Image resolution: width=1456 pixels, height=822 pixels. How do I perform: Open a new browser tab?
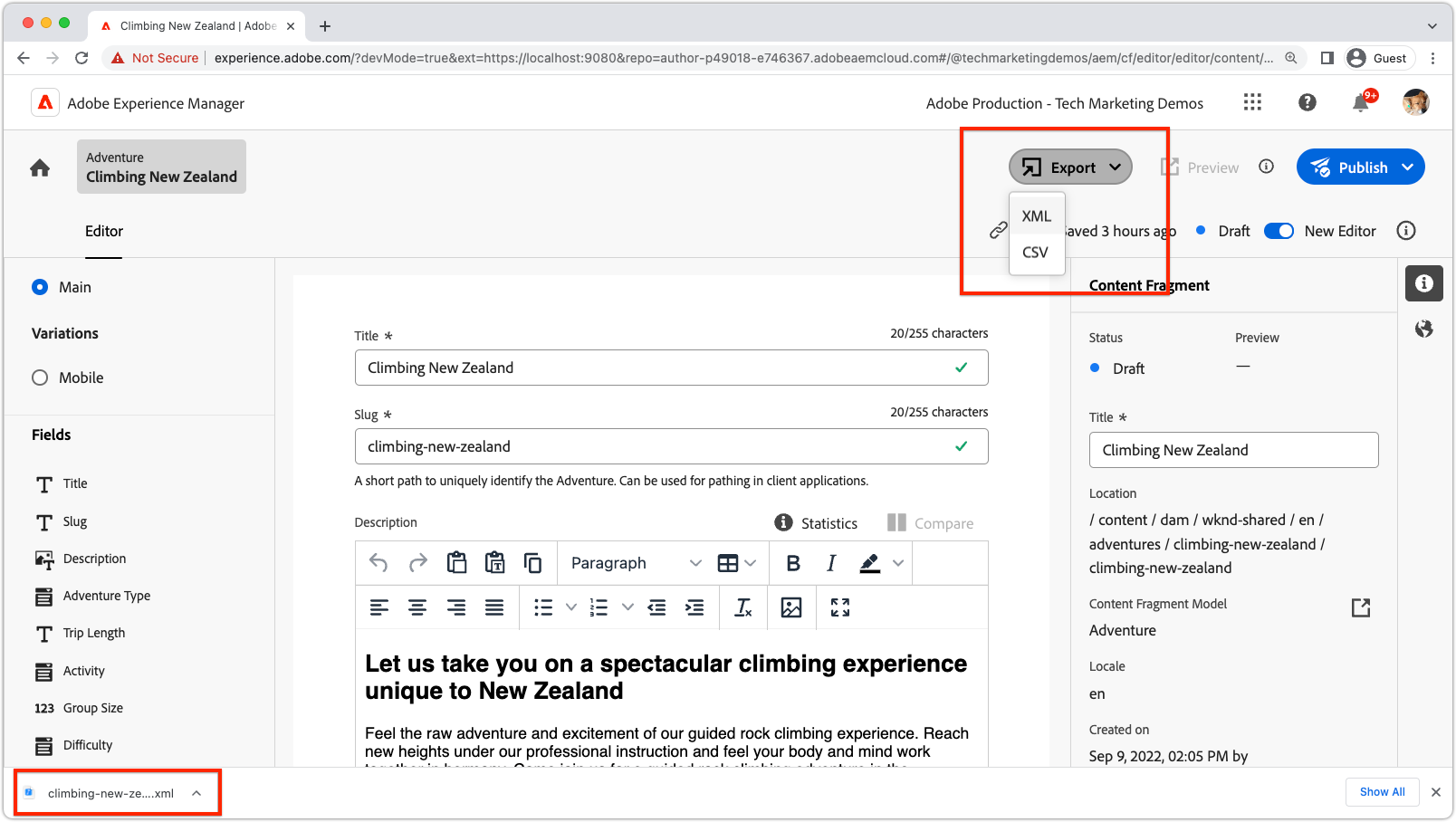(x=325, y=26)
